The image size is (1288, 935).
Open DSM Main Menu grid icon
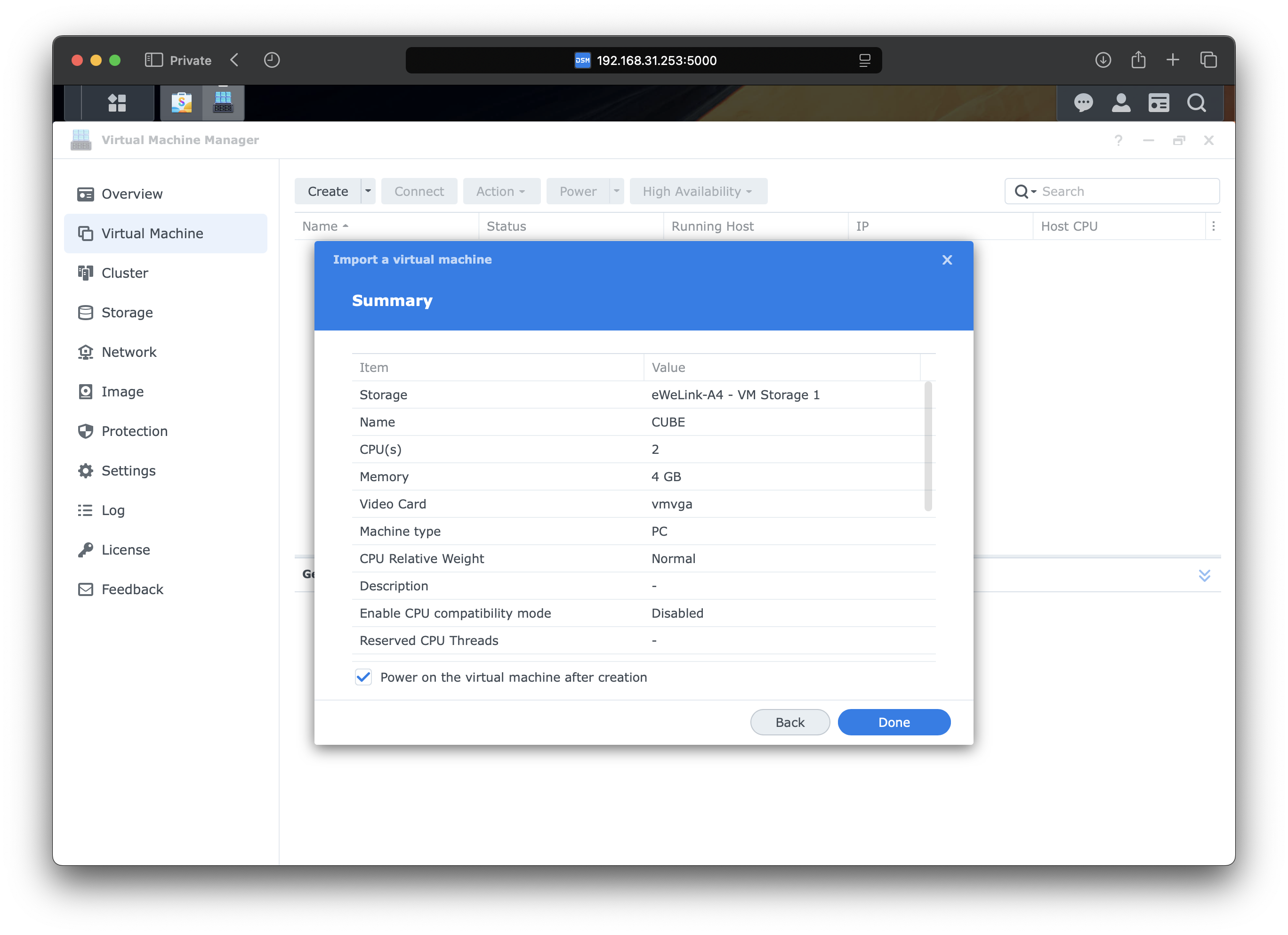pos(117,103)
